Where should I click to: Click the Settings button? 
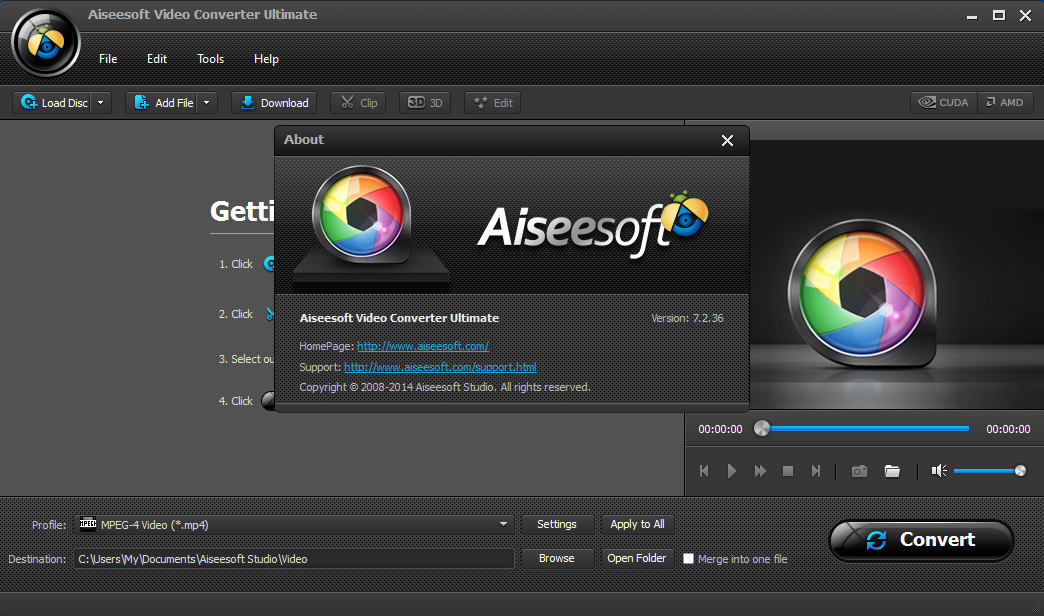pos(557,524)
